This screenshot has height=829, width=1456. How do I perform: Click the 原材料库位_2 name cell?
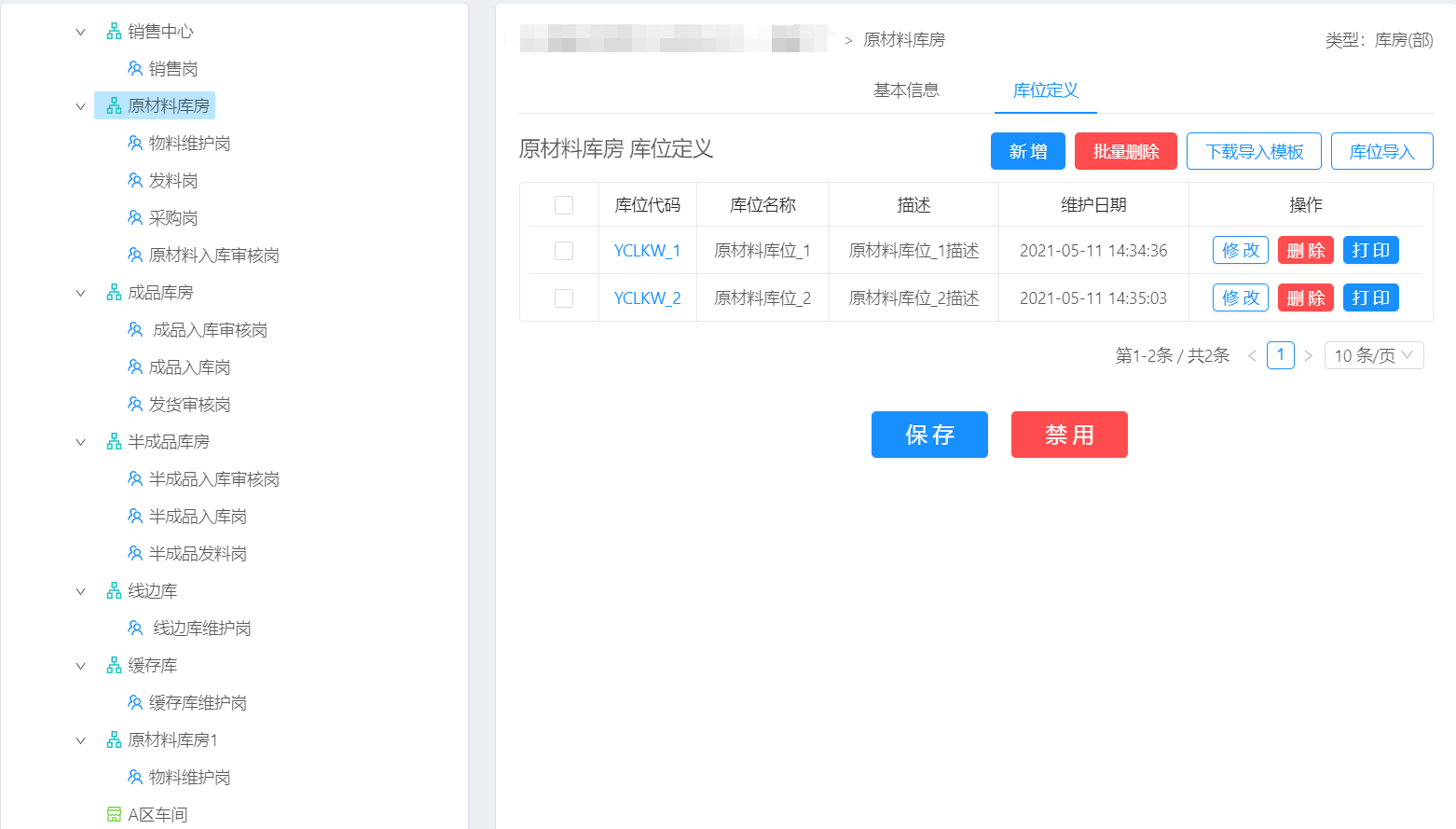762,298
